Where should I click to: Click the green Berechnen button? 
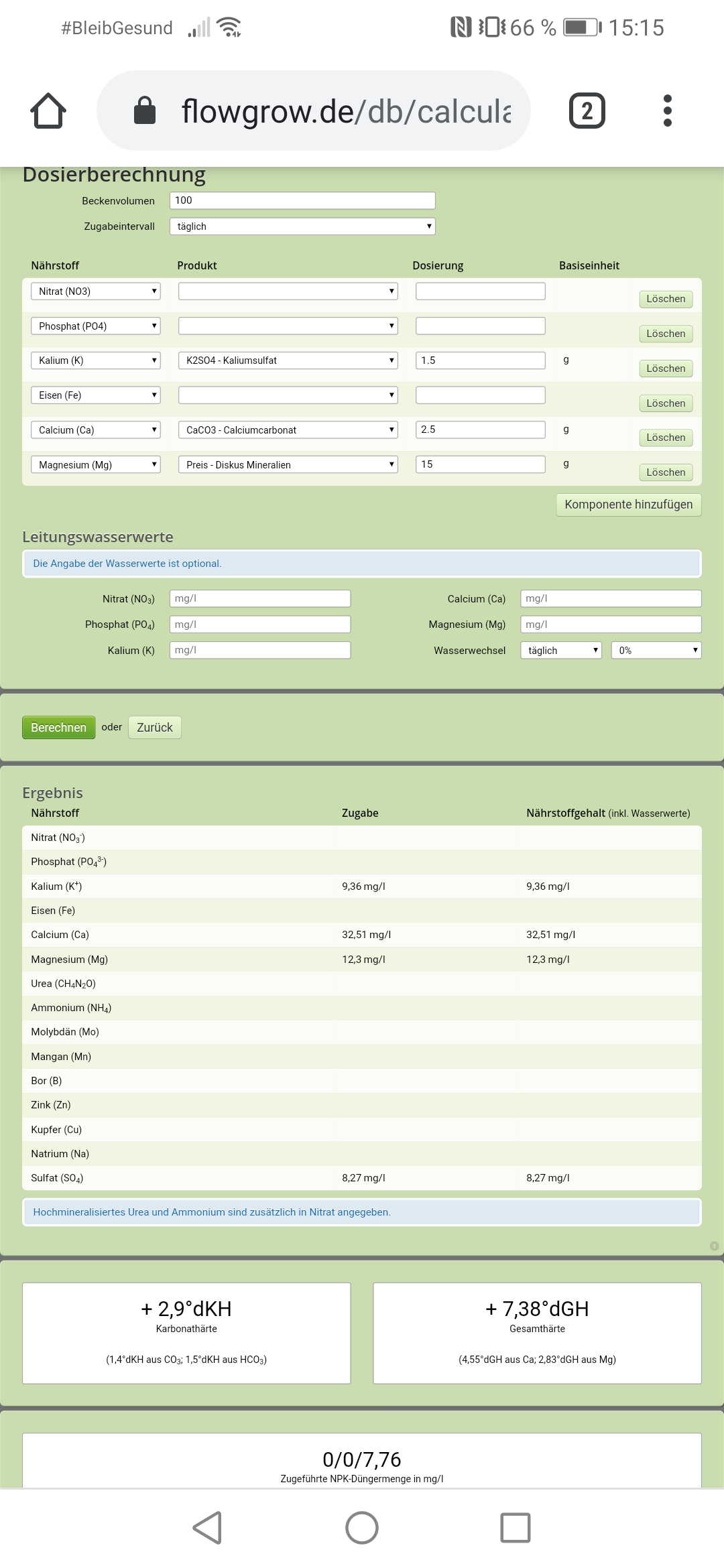click(x=58, y=727)
